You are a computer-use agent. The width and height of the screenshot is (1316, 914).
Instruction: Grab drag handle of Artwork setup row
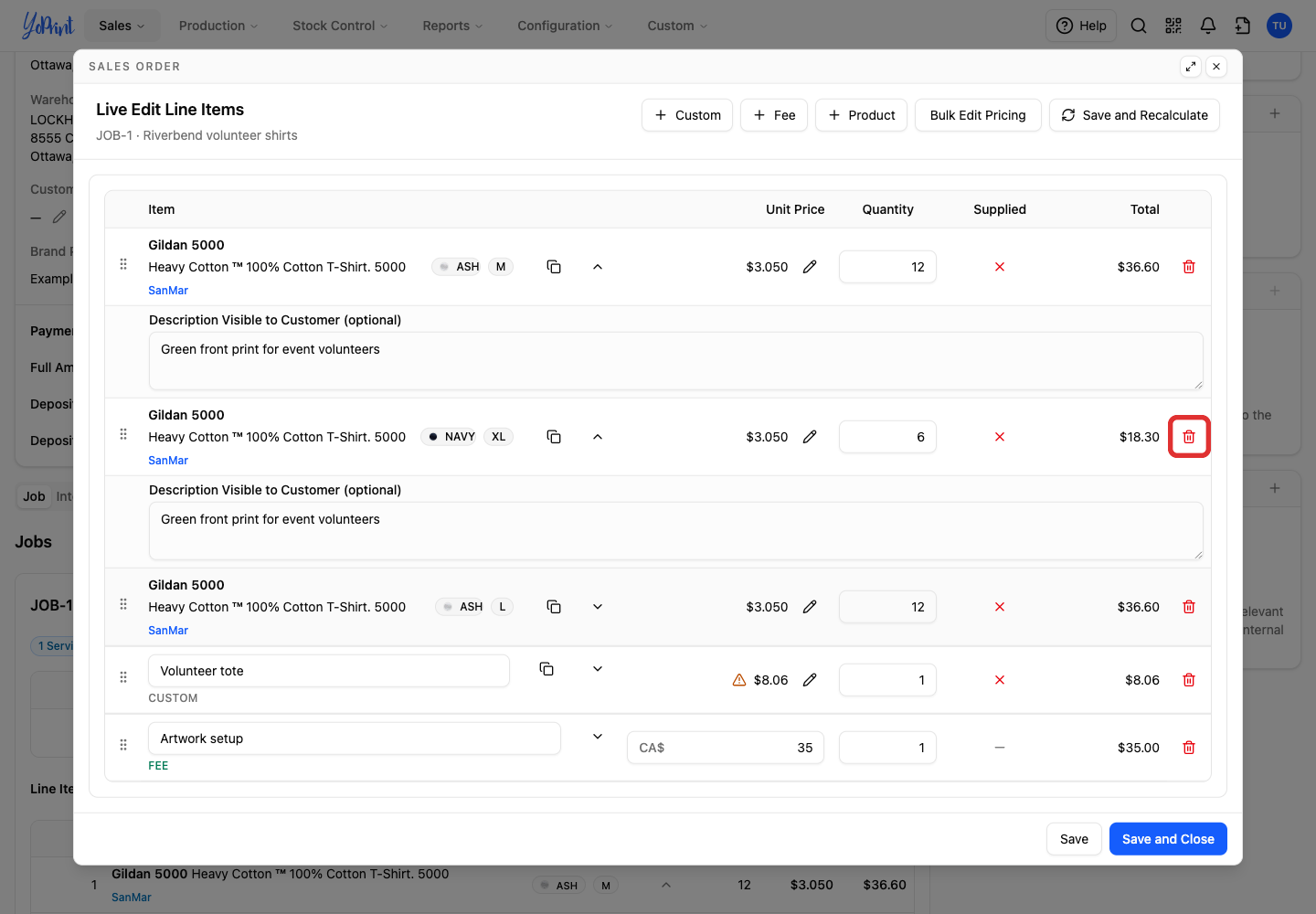[x=123, y=745]
